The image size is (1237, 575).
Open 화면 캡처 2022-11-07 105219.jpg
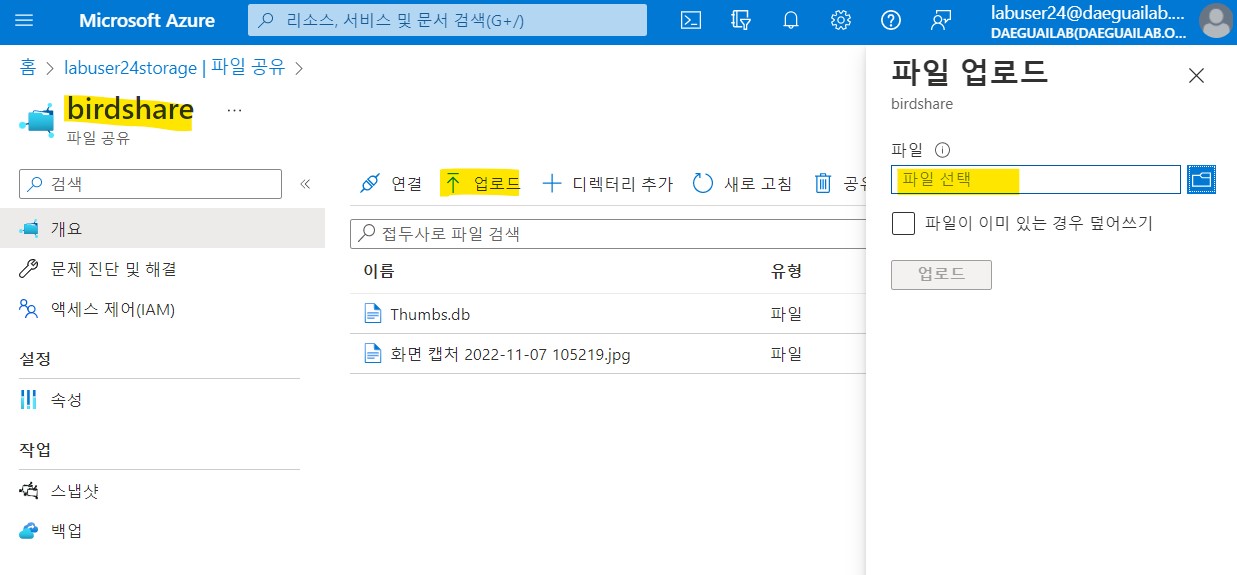pos(510,354)
